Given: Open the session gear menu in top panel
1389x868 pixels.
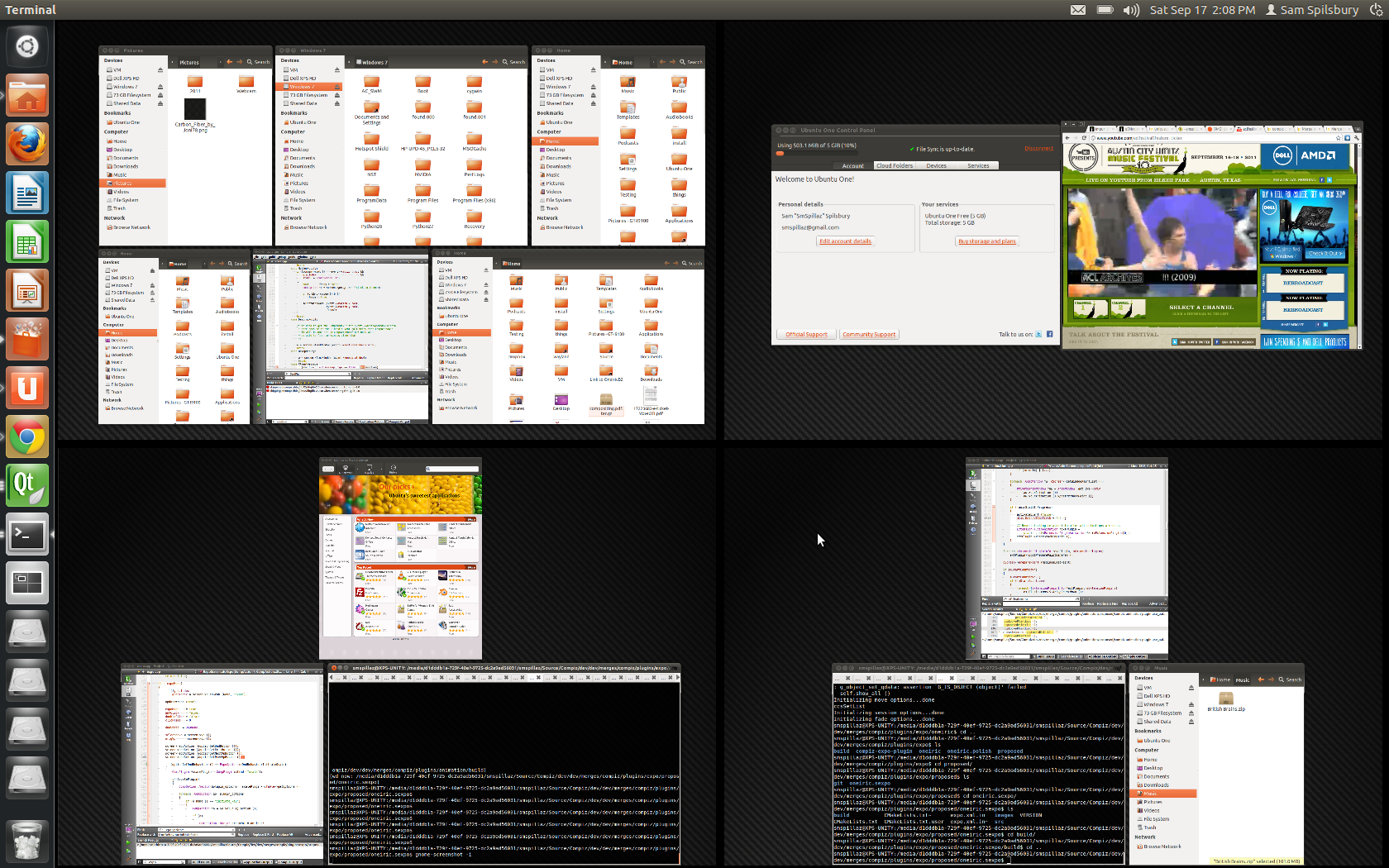Looking at the screenshot, I should (x=1376, y=10).
